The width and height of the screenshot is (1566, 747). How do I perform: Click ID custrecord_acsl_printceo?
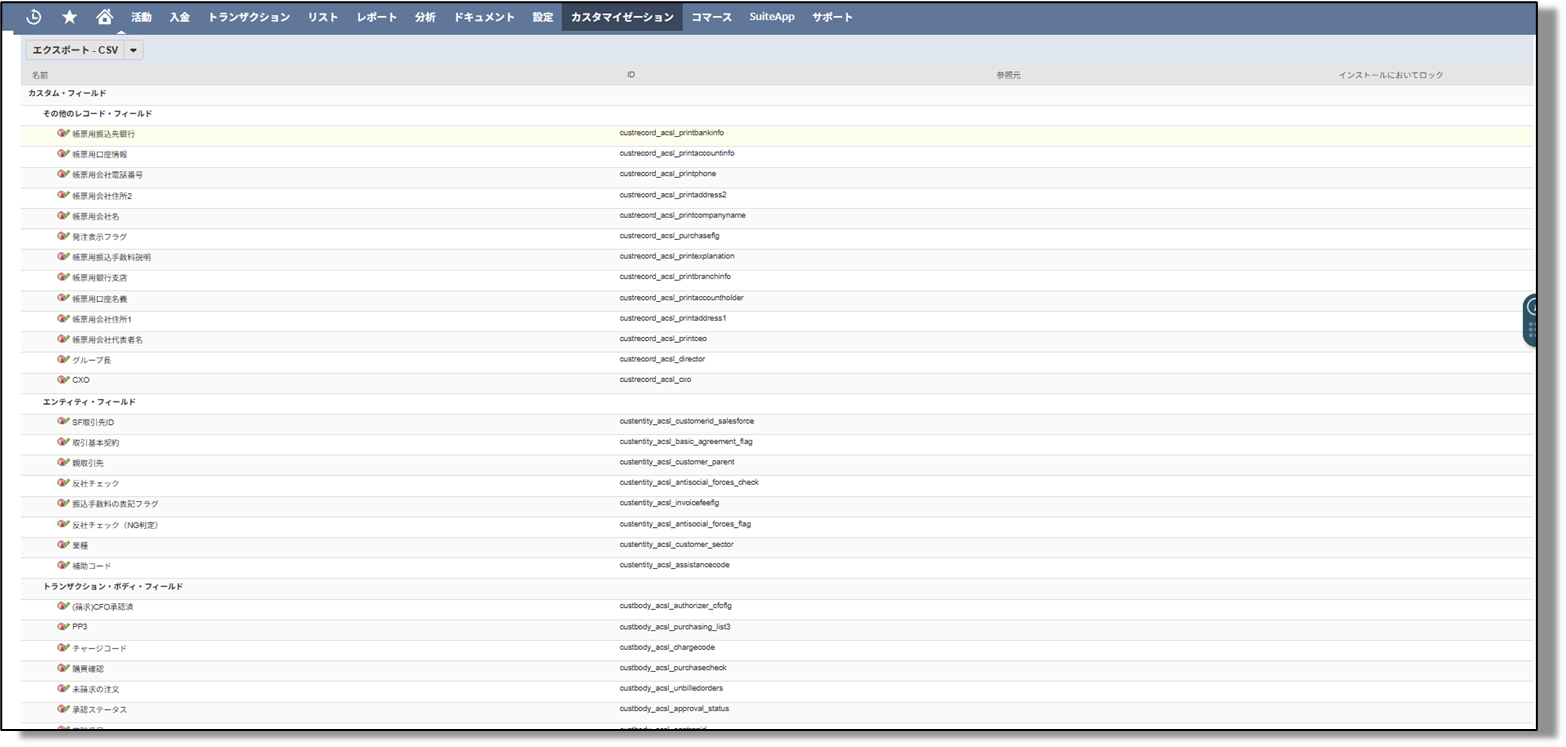click(x=663, y=338)
